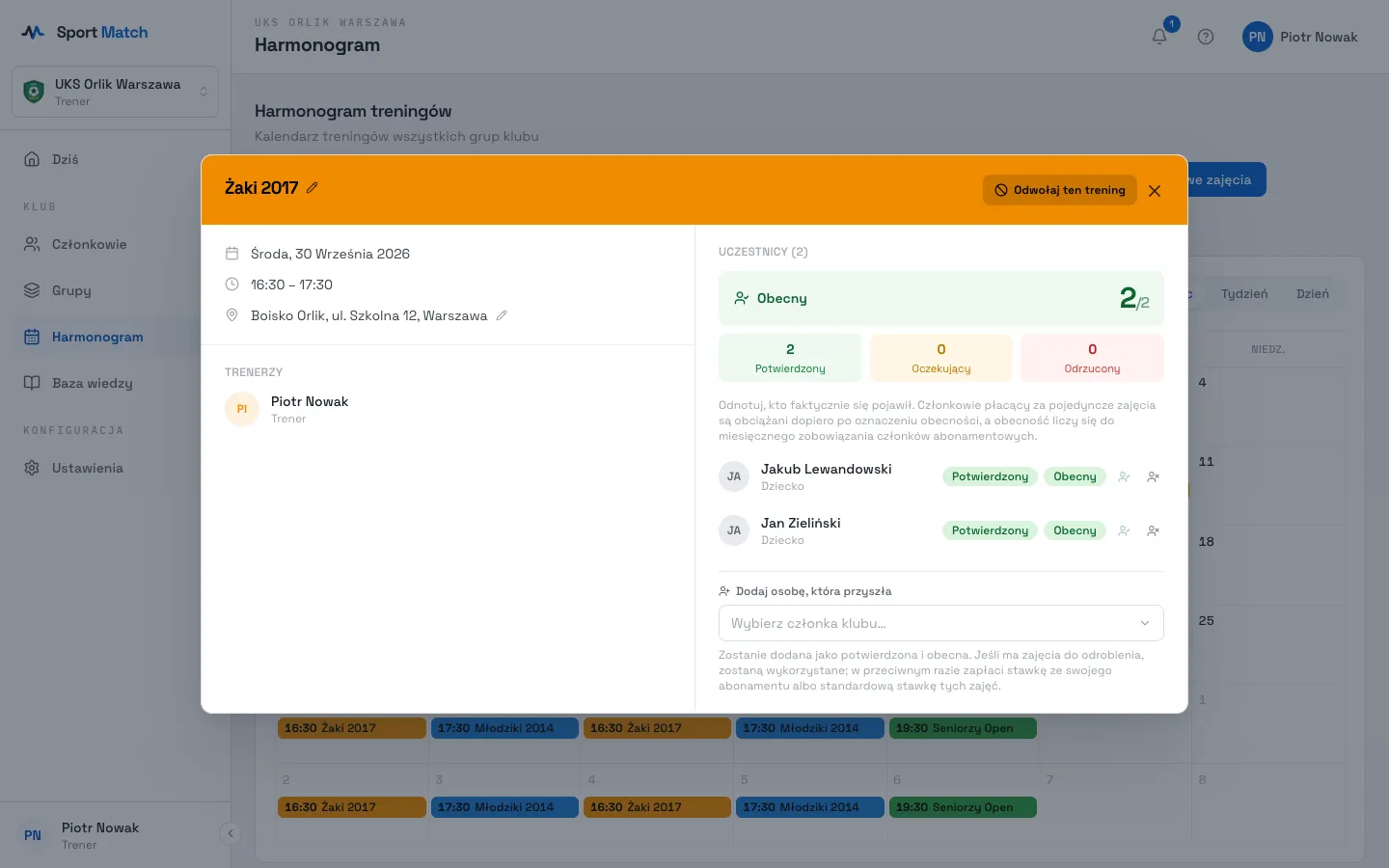Image resolution: width=1389 pixels, height=868 pixels.
Task: Click the Potwierdzony count tile
Action: coord(790,358)
